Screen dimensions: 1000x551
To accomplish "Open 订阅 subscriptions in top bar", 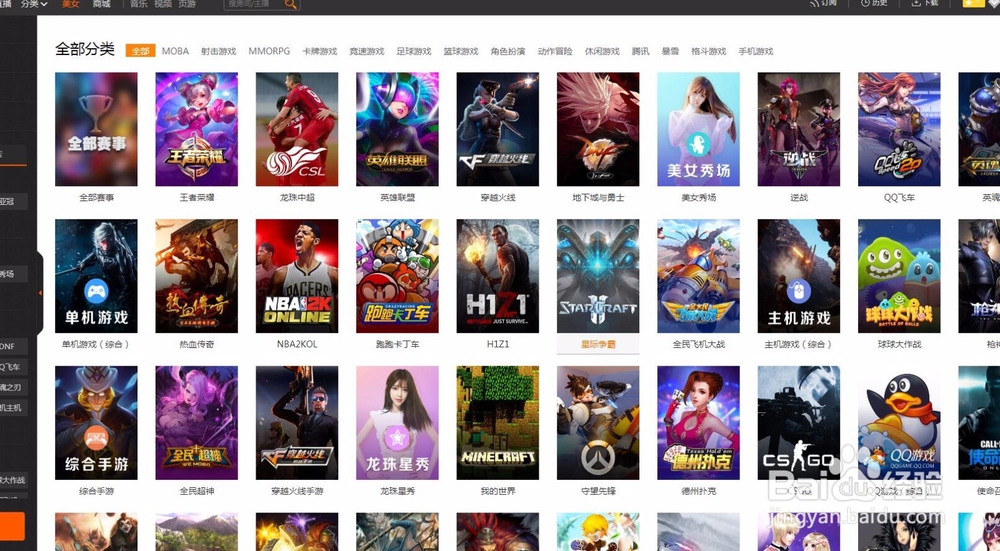I will 823,4.
